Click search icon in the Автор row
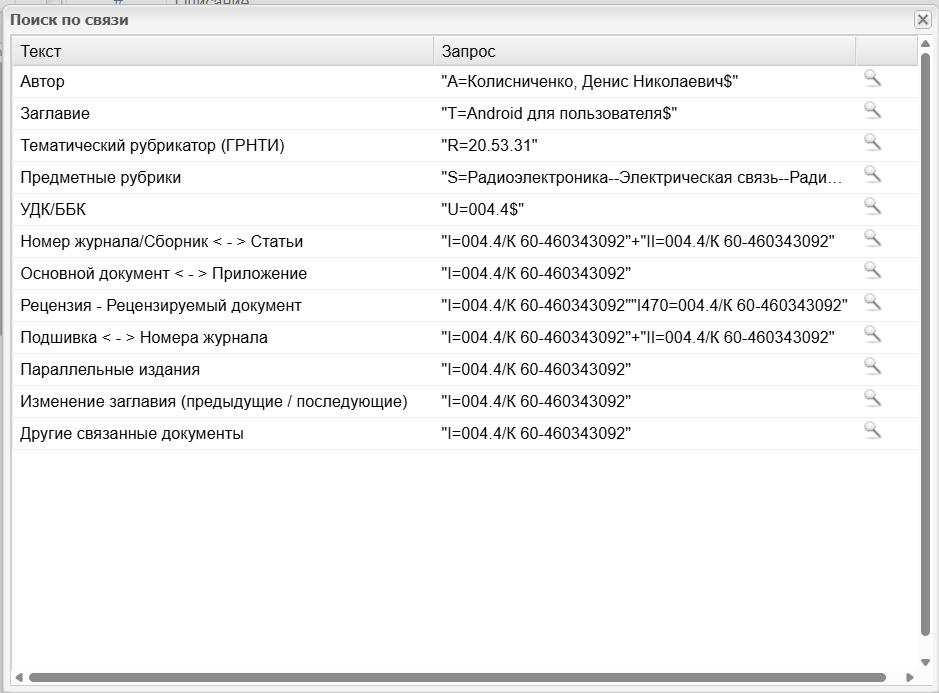939x693 pixels. [872, 79]
